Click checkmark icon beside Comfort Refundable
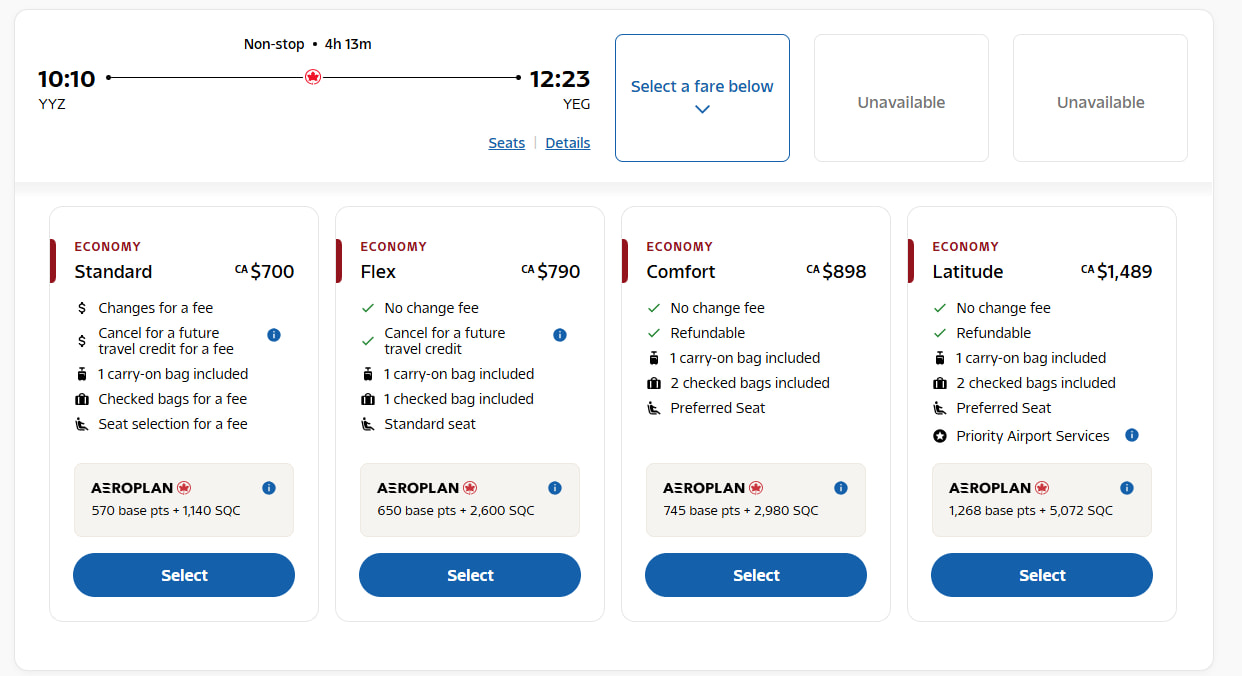Viewport: 1242px width, 676px height. coord(654,333)
